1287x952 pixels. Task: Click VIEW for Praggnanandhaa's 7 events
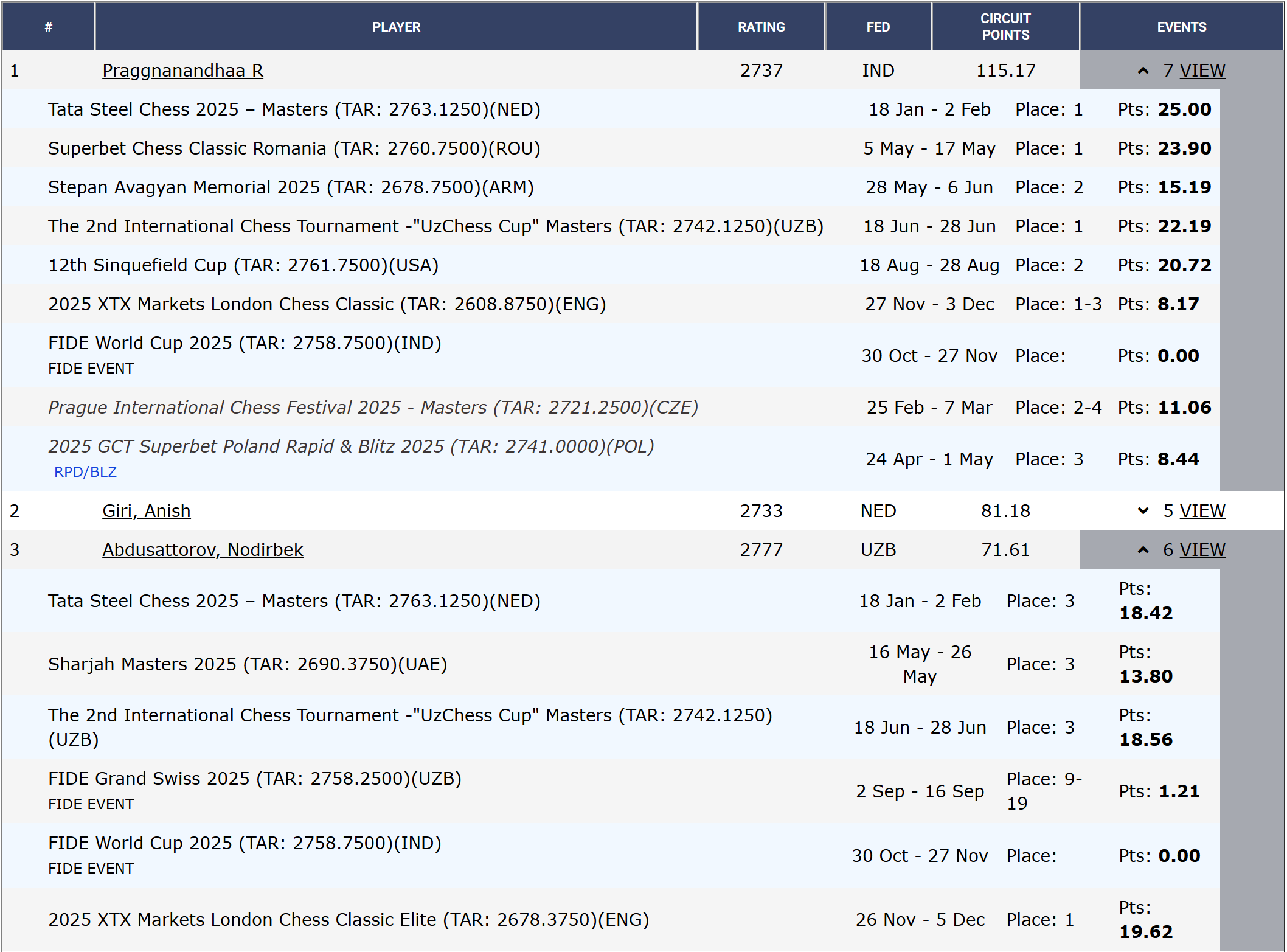click(1202, 71)
